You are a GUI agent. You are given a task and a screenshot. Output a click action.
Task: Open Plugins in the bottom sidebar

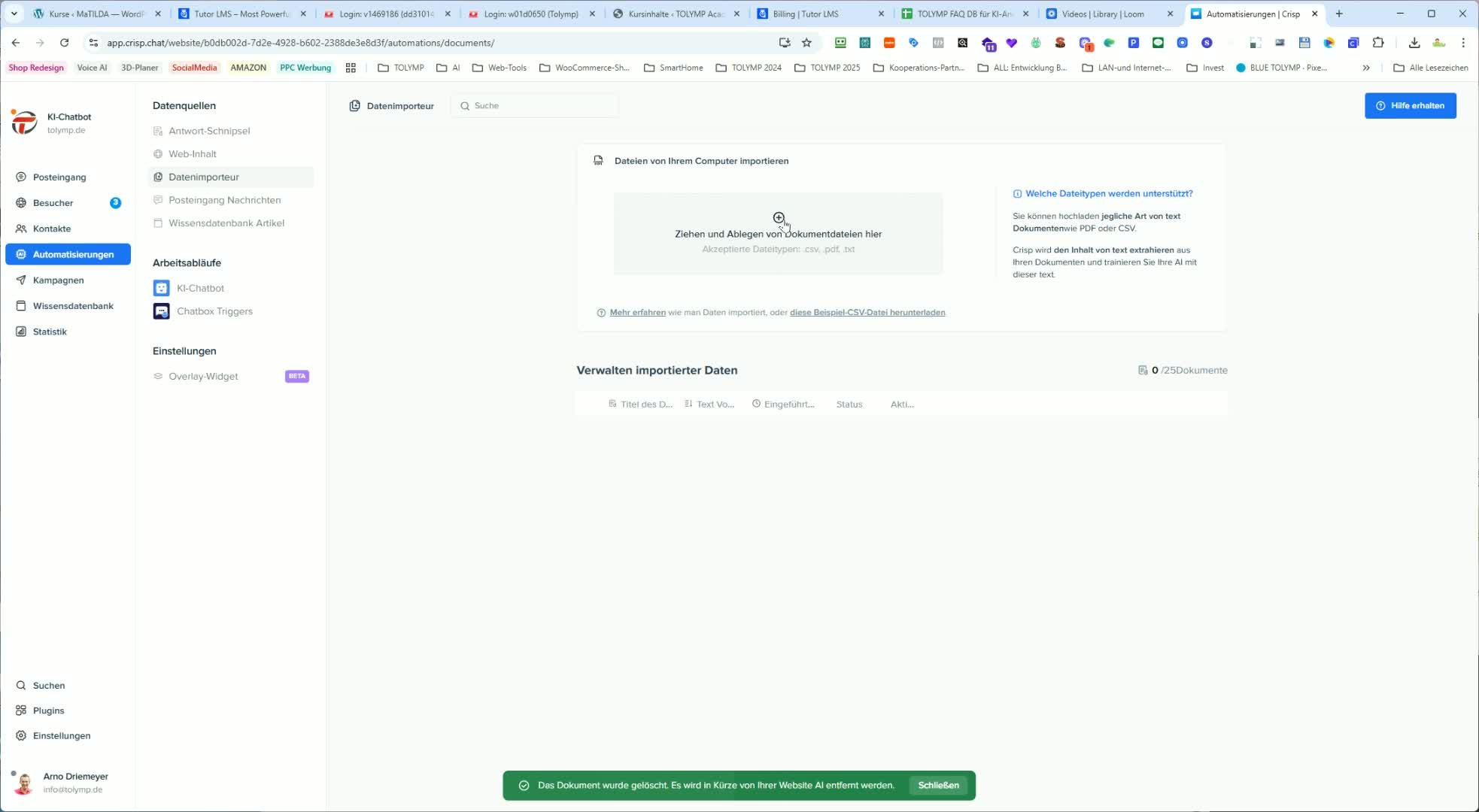tap(48, 710)
